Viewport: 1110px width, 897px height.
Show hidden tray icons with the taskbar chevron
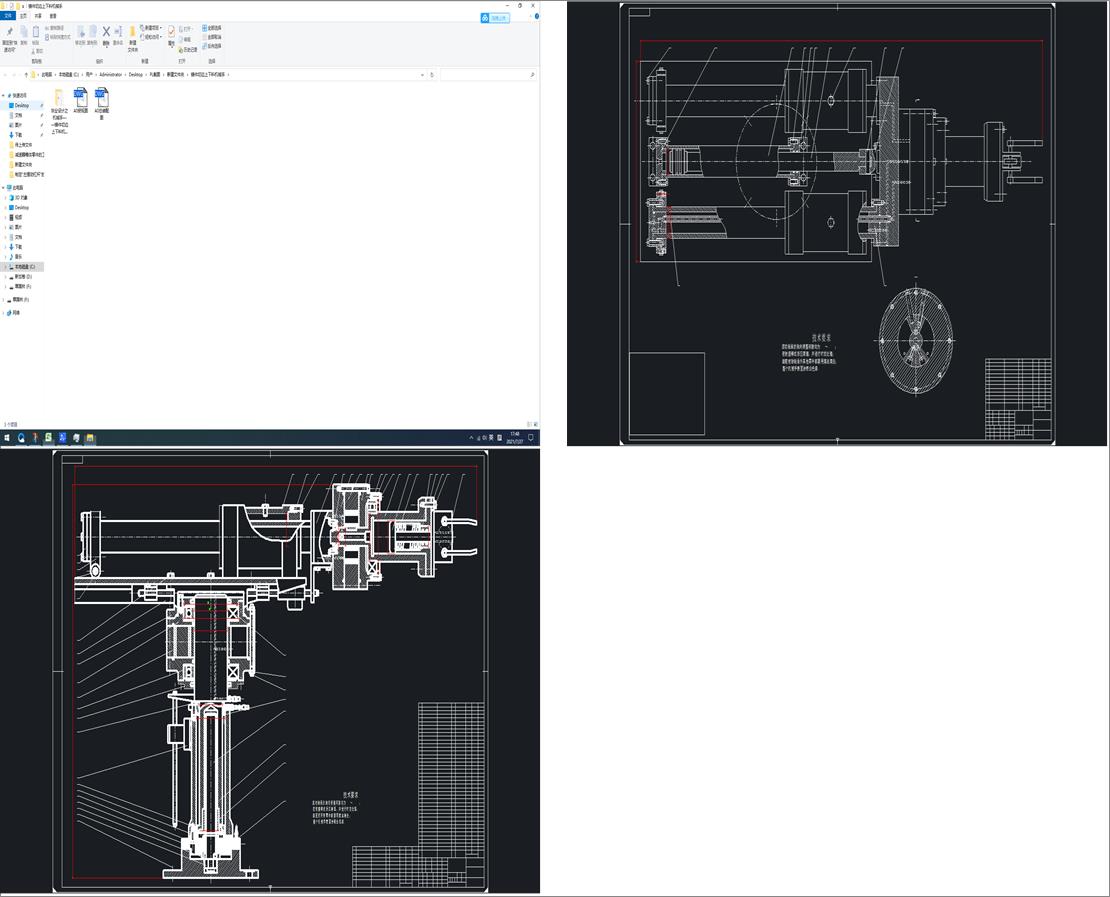click(x=471, y=438)
